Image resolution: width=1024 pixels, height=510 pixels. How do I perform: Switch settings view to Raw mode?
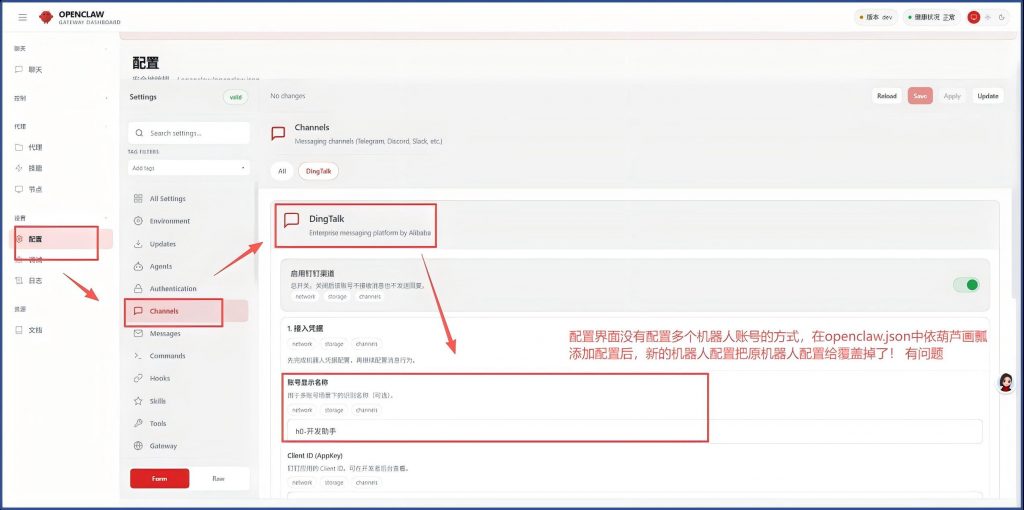pyautogui.click(x=218, y=478)
